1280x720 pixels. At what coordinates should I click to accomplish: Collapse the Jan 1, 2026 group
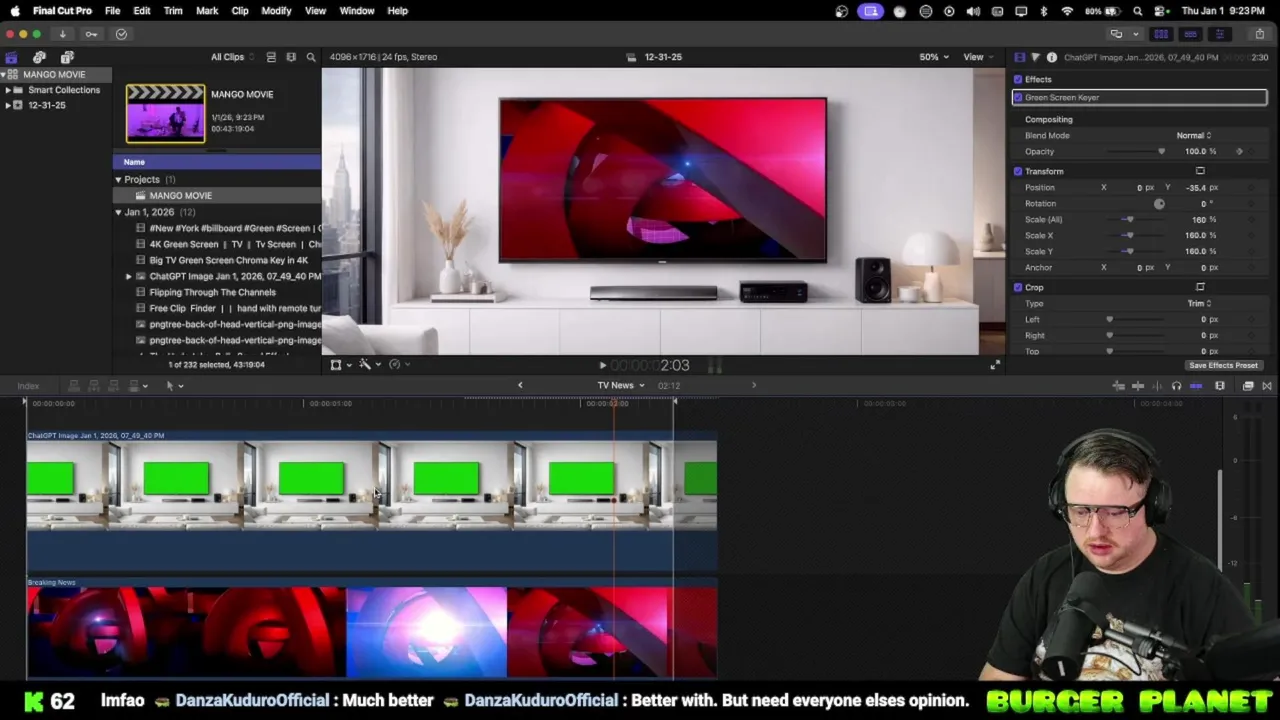118,212
